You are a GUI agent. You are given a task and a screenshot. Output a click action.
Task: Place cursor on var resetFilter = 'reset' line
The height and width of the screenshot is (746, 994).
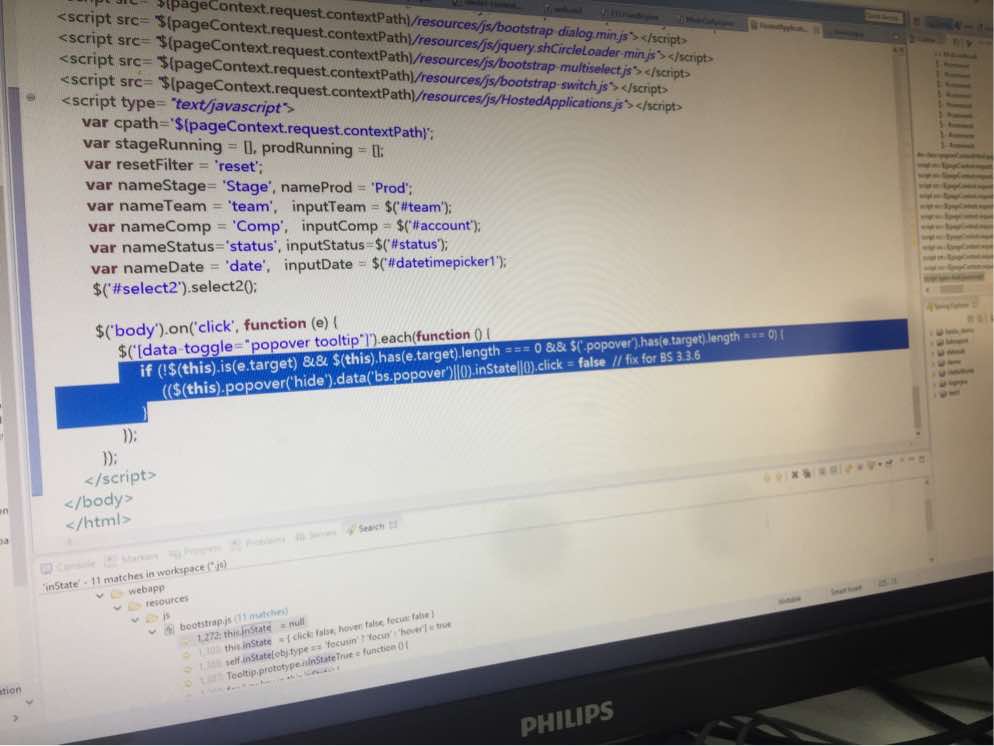tap(173, 165)
